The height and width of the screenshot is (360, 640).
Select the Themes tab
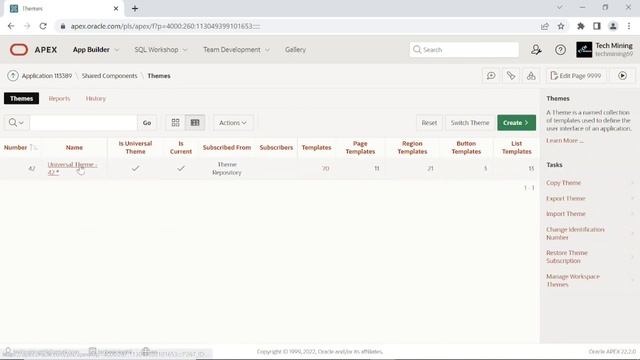tap(22, 98)
